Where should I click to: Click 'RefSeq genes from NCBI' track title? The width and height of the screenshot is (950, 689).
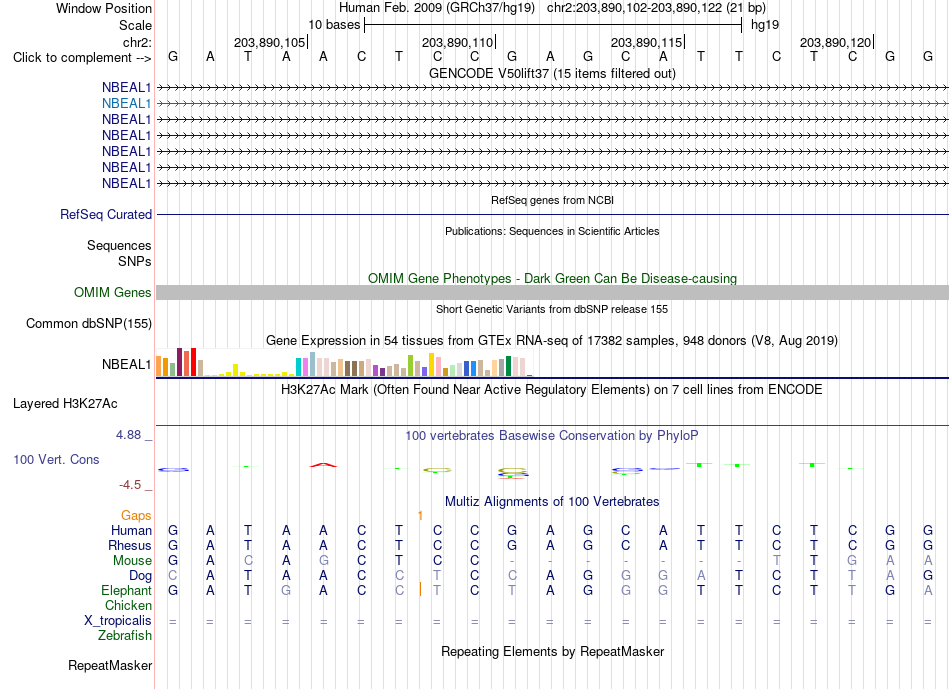552,200
